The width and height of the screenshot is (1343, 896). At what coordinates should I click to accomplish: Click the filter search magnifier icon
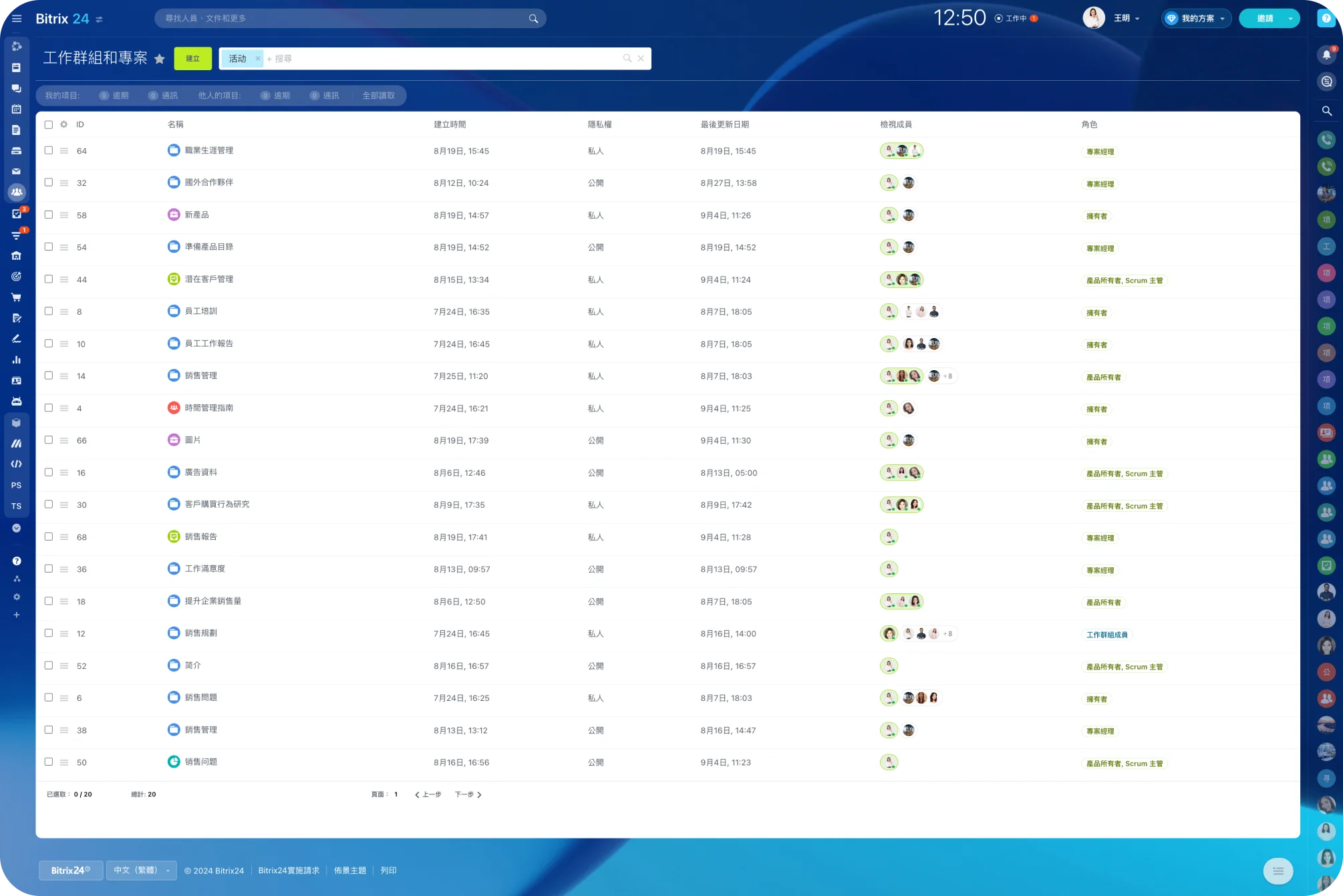click(627, 59)
